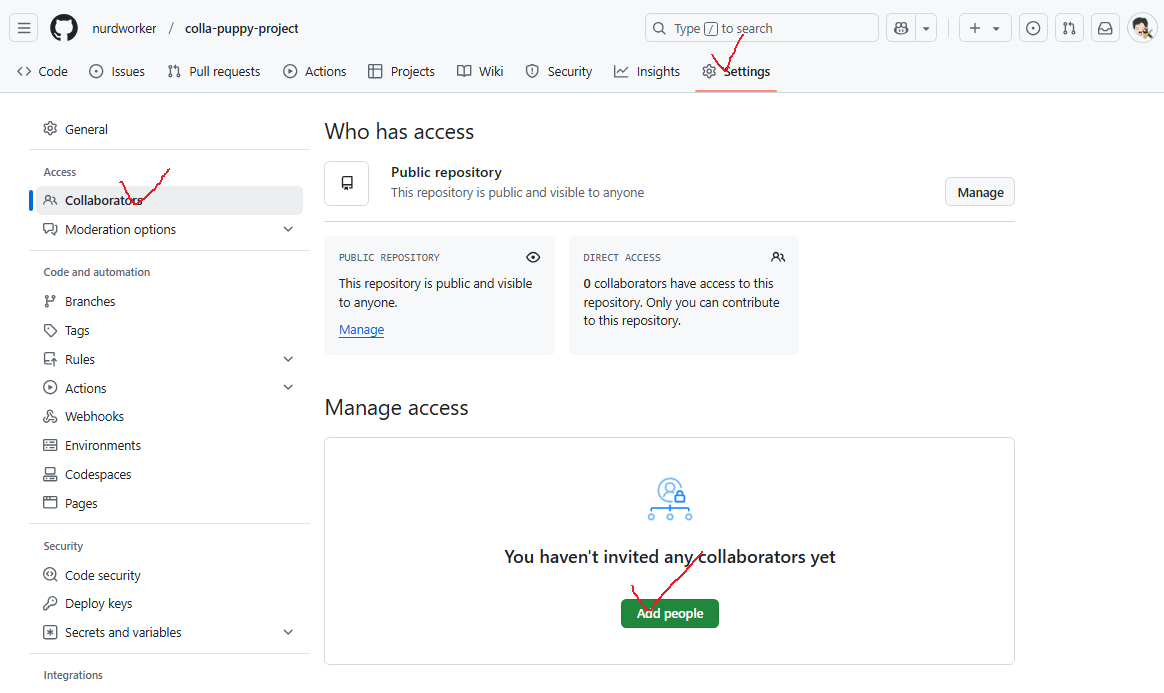The image size is (1164, 693).
Task: Expand the Rules chevron
Action: (x=288, y=359)
